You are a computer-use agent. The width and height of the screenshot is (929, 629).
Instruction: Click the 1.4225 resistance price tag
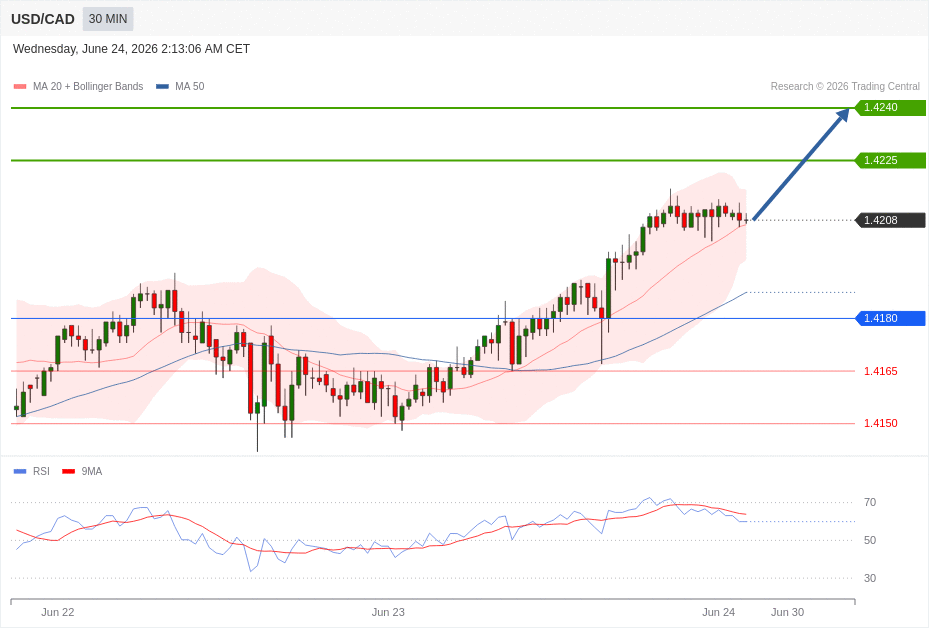[890, 161]
